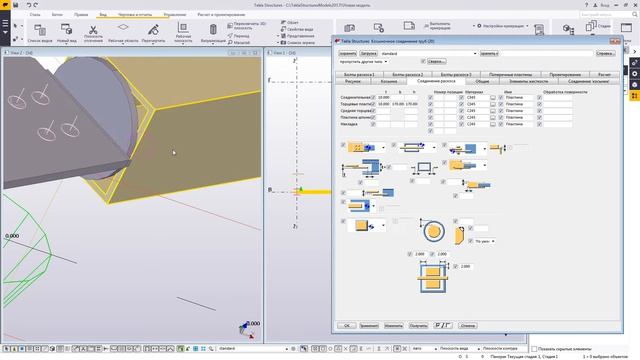Toggle the checkbox beside the Сварка button

[423, 61]
